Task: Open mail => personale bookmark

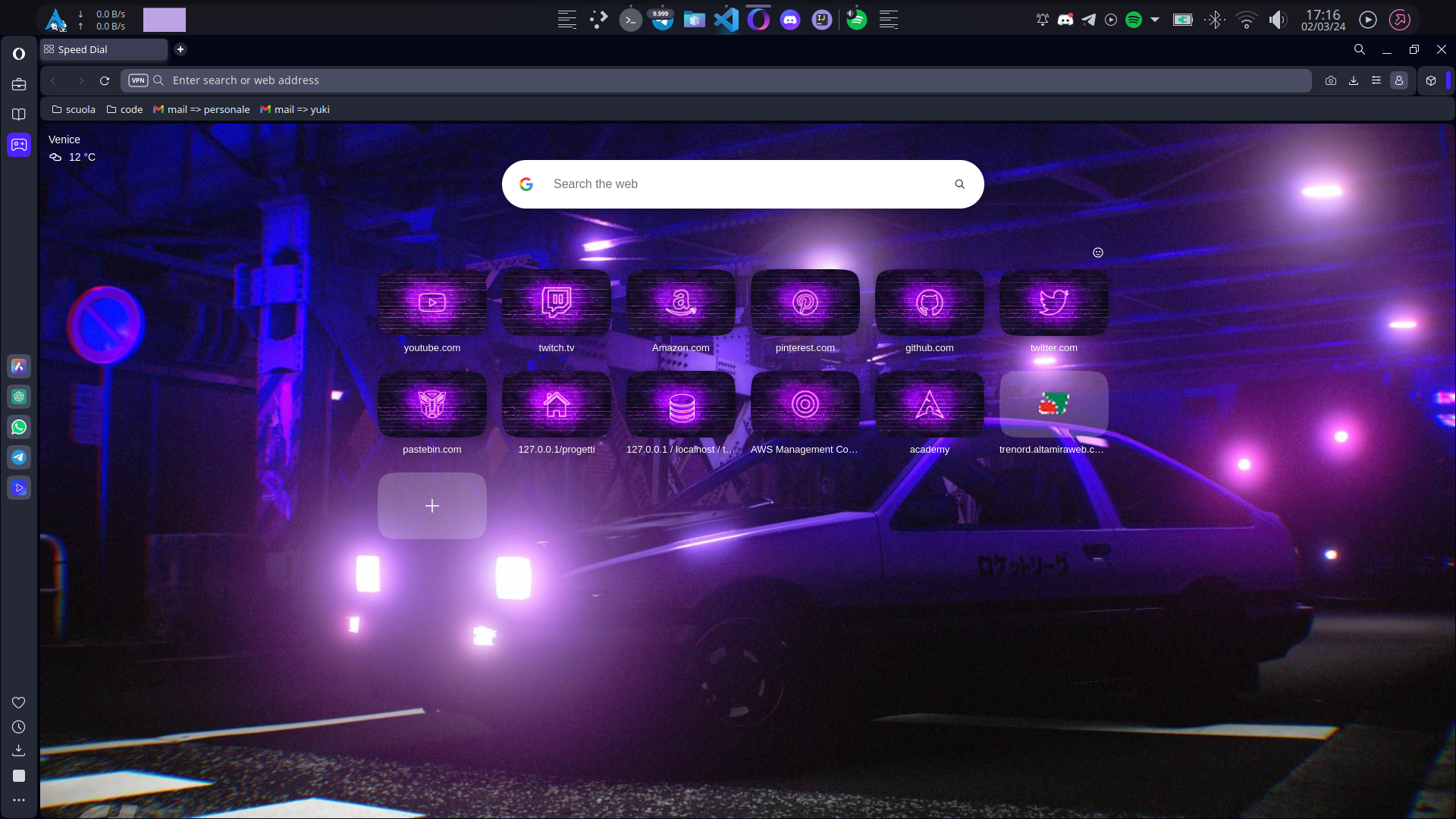Action: 202,109
